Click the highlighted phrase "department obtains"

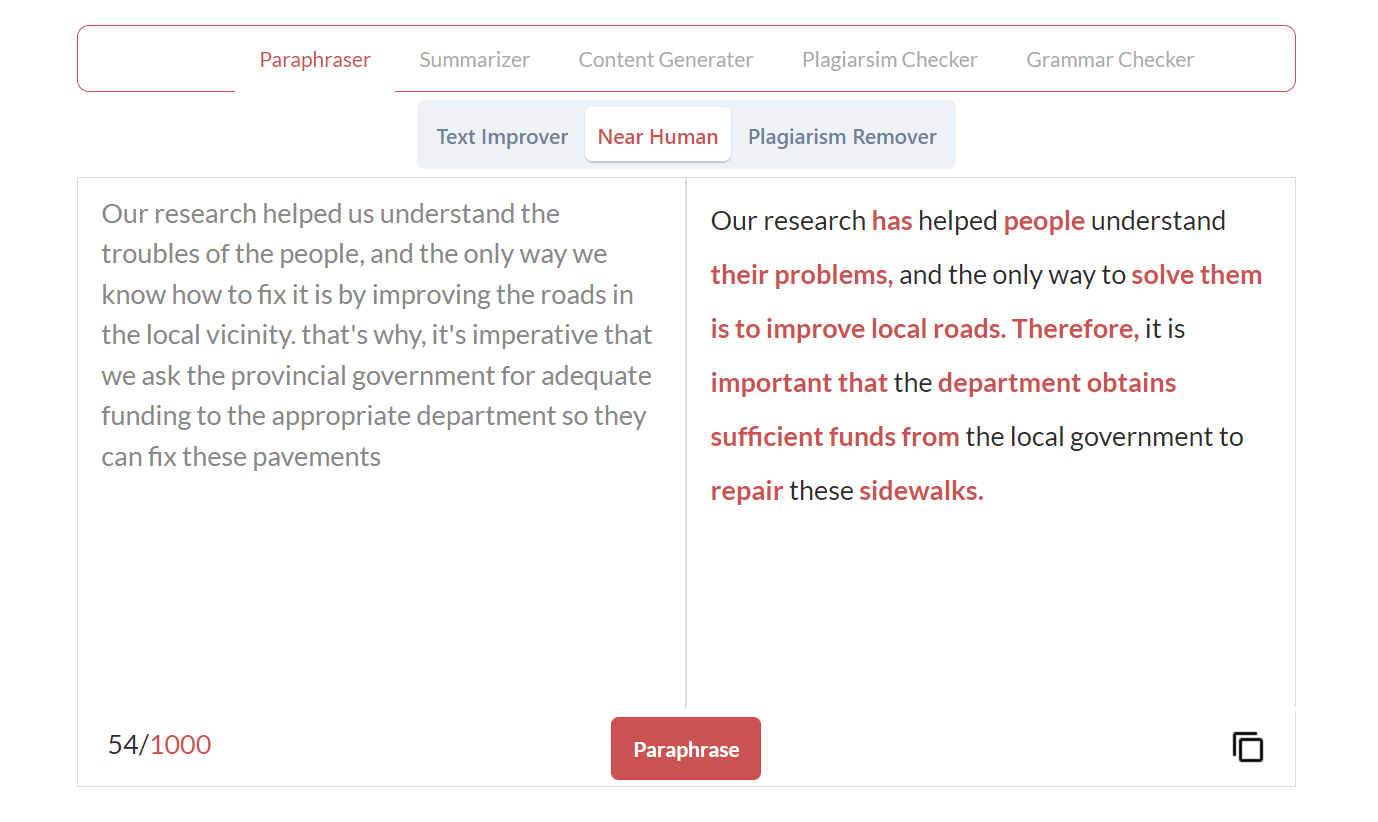(x=1057, y=383)
